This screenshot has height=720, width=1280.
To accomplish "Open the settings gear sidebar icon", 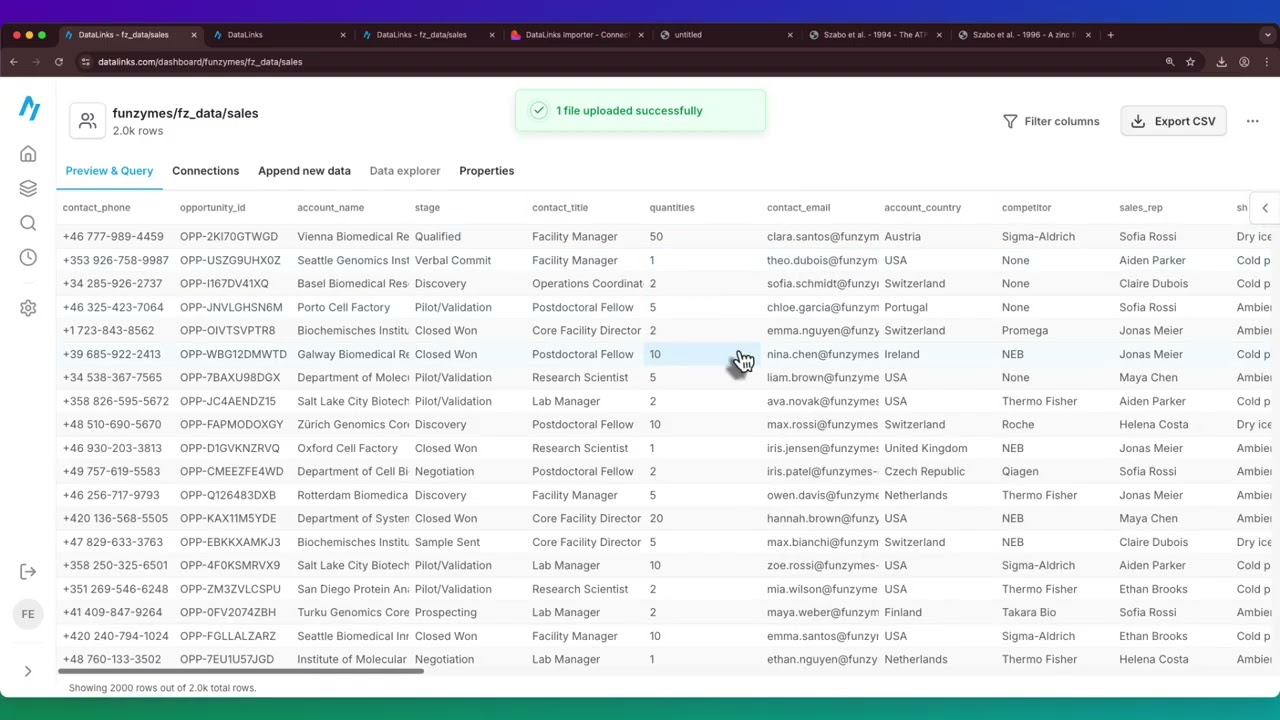I will click(28, 308).
